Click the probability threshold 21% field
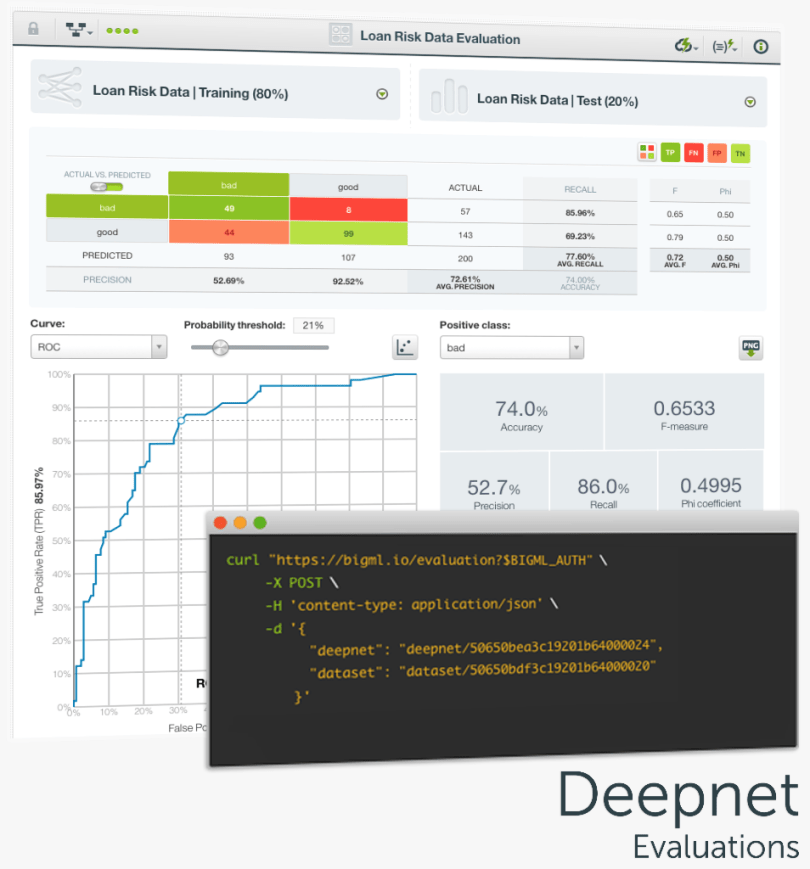810x869 pixels. tap(314, 325)
